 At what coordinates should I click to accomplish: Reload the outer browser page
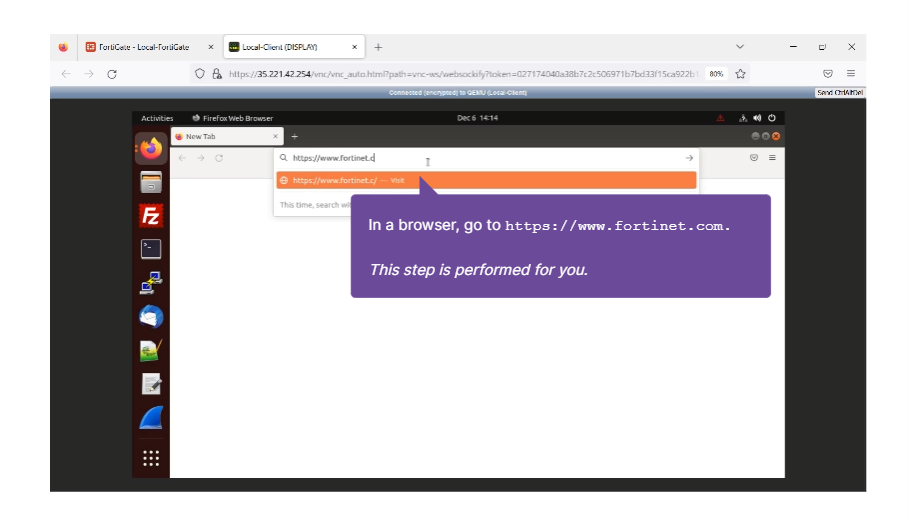(x=112, y=74)
